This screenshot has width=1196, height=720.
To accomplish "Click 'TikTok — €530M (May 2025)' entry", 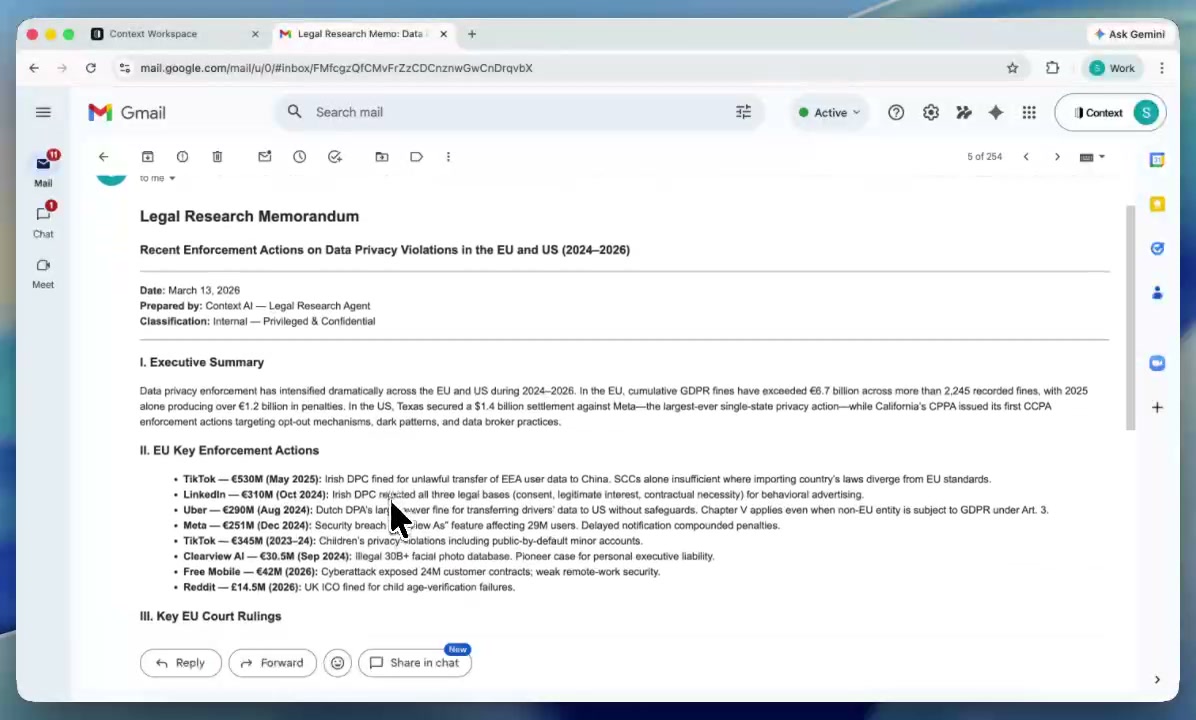I will click(x=252, y=479).
